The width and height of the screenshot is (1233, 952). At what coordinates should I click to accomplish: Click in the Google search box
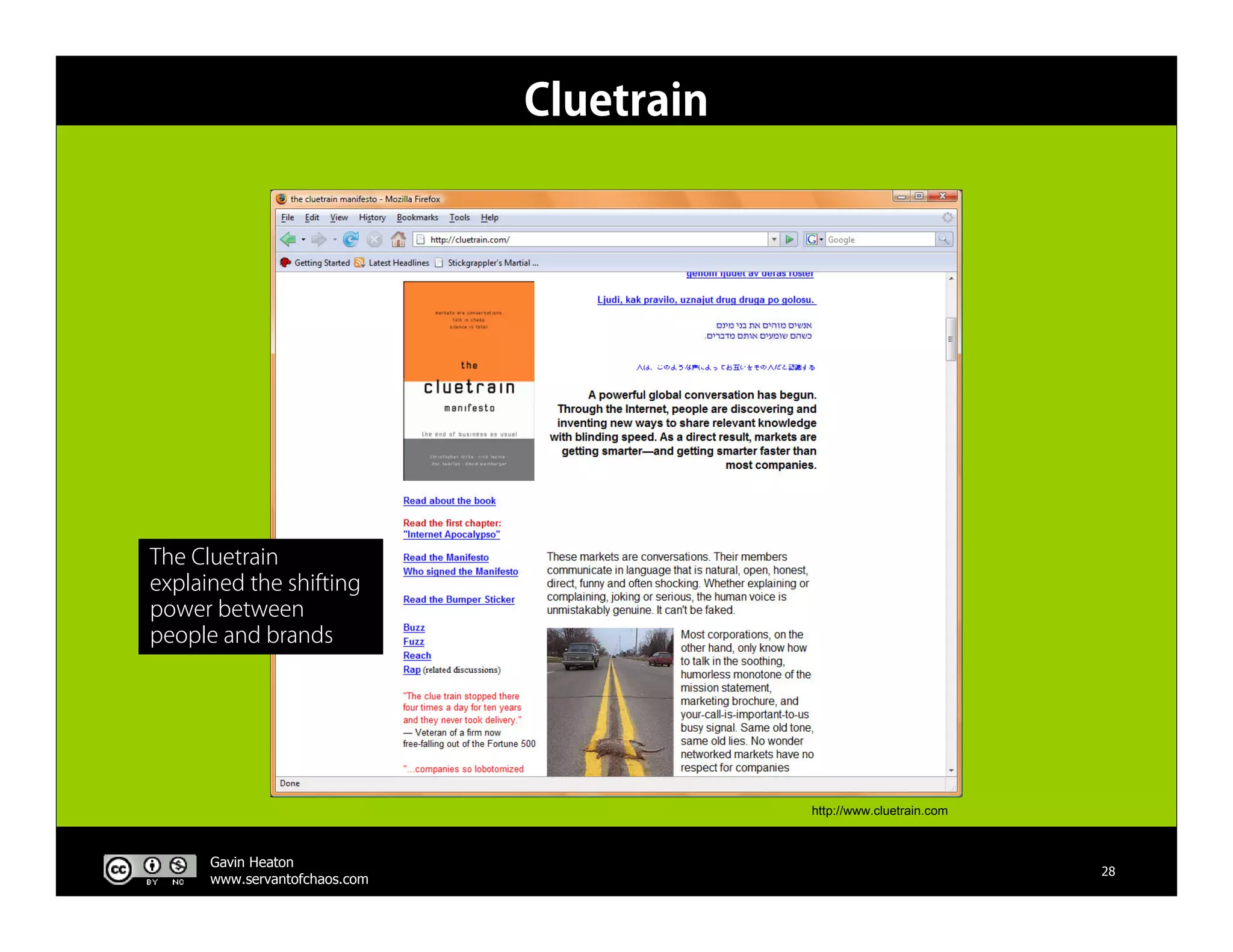pyautogui.click(x=880, y=240)
